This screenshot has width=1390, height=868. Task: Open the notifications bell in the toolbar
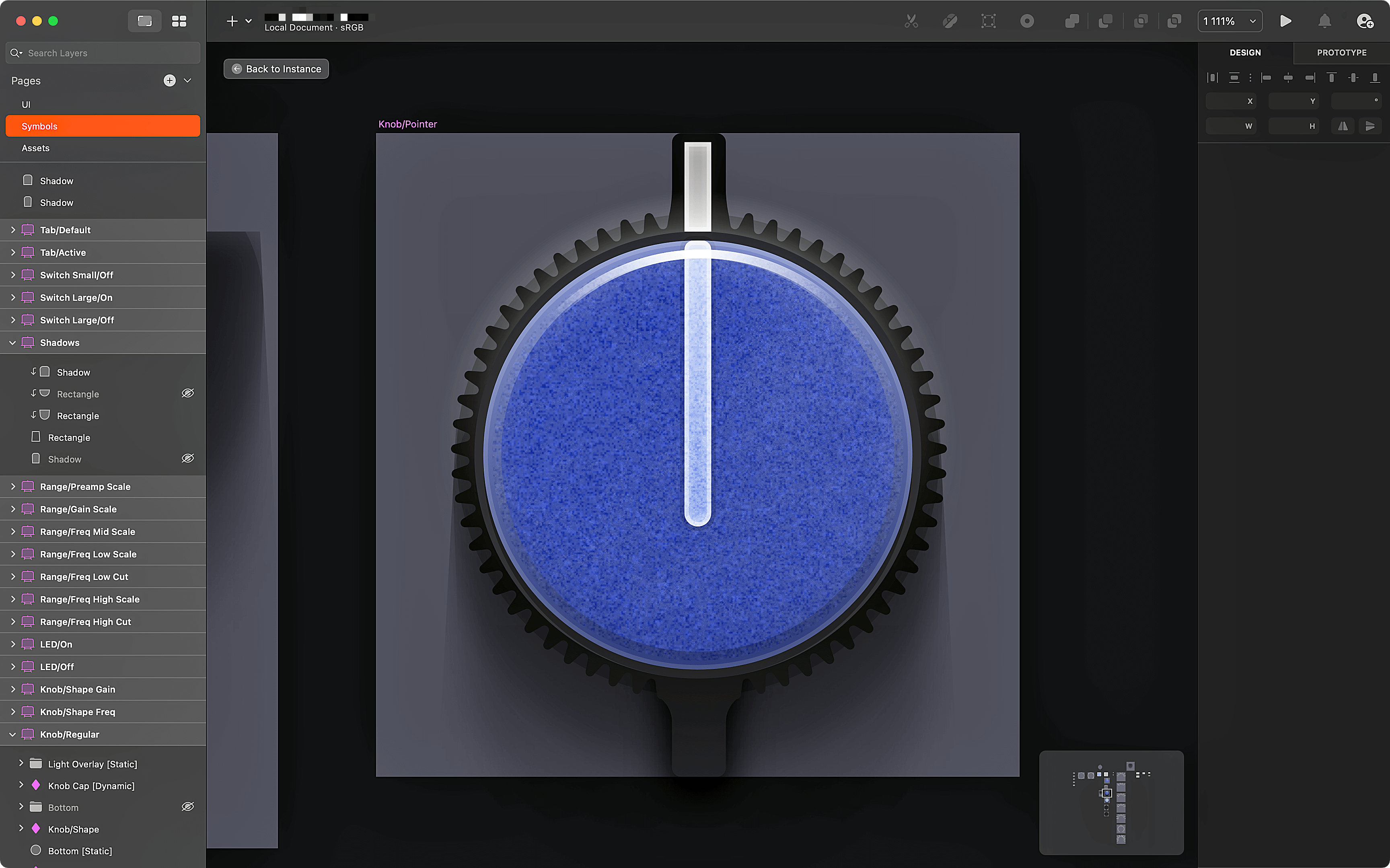(x=1324, y=21)
